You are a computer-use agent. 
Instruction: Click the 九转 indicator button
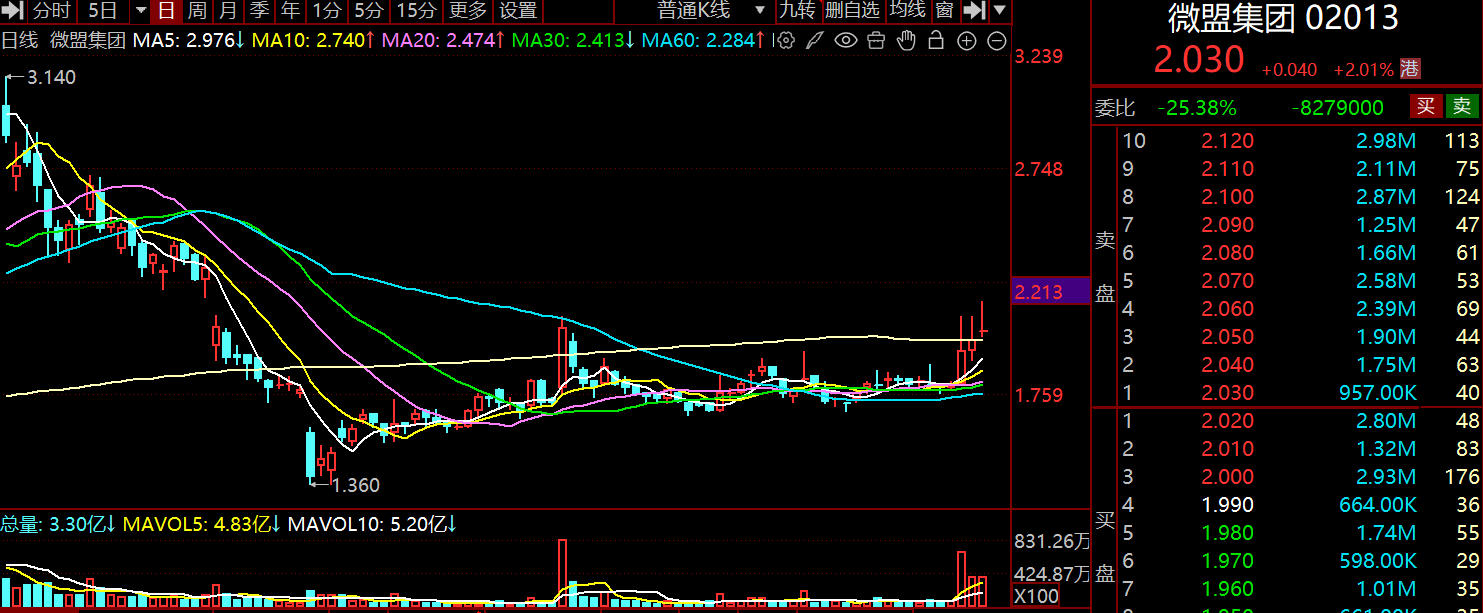pos(797,11)
